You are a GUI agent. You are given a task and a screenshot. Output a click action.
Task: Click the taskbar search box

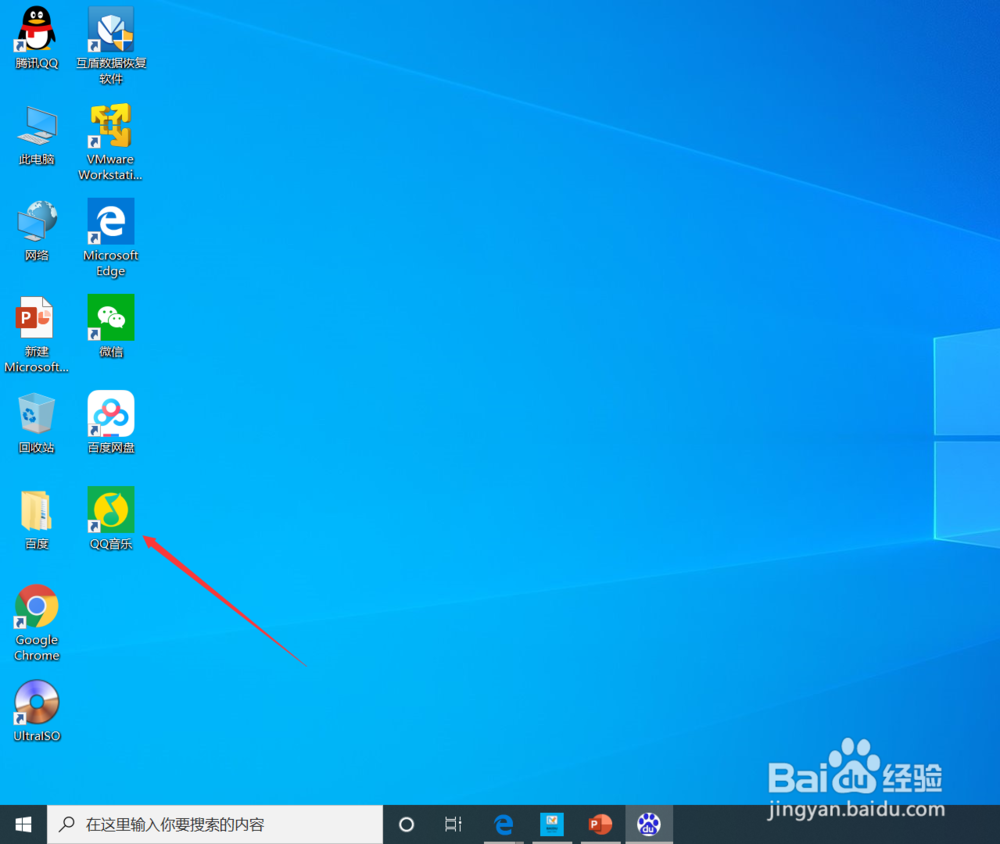tap(215, 824)
